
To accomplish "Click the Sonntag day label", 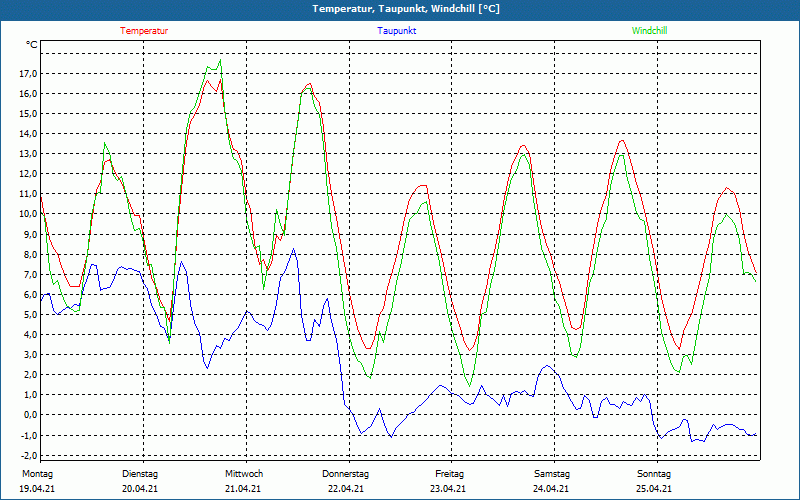I will [x=654, y=473].
